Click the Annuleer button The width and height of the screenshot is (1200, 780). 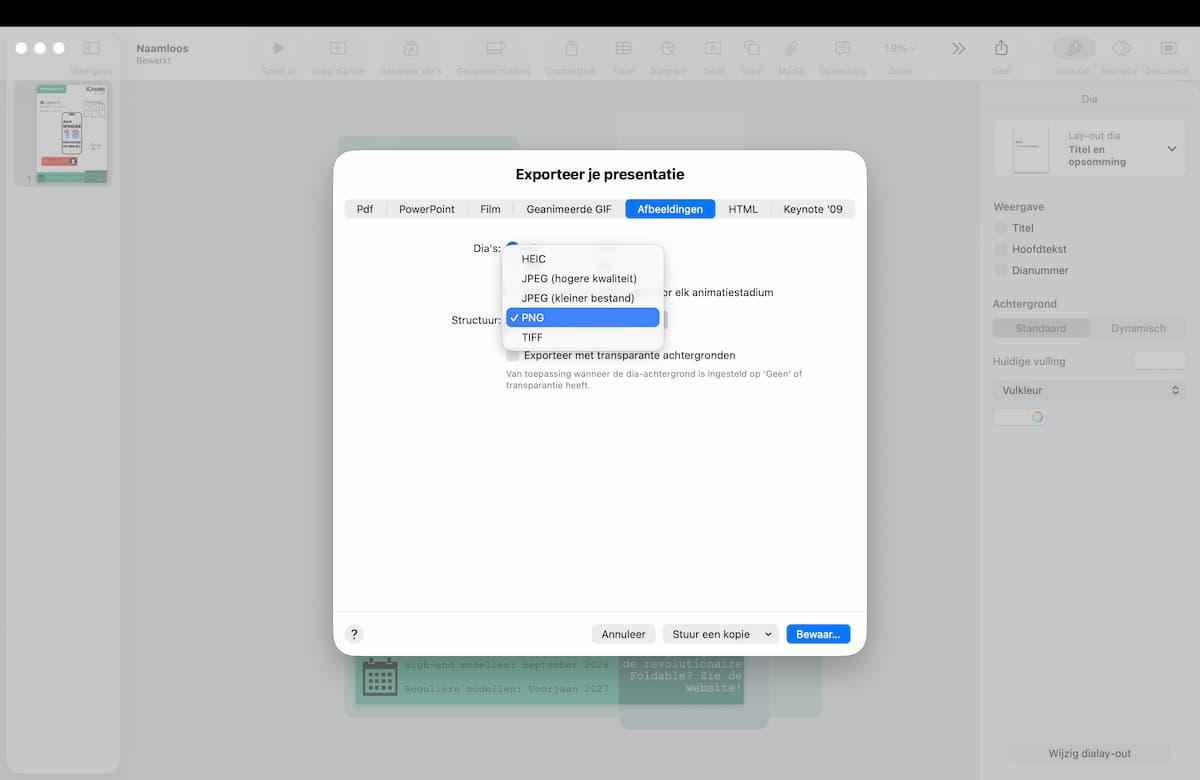tap(624, 634)
